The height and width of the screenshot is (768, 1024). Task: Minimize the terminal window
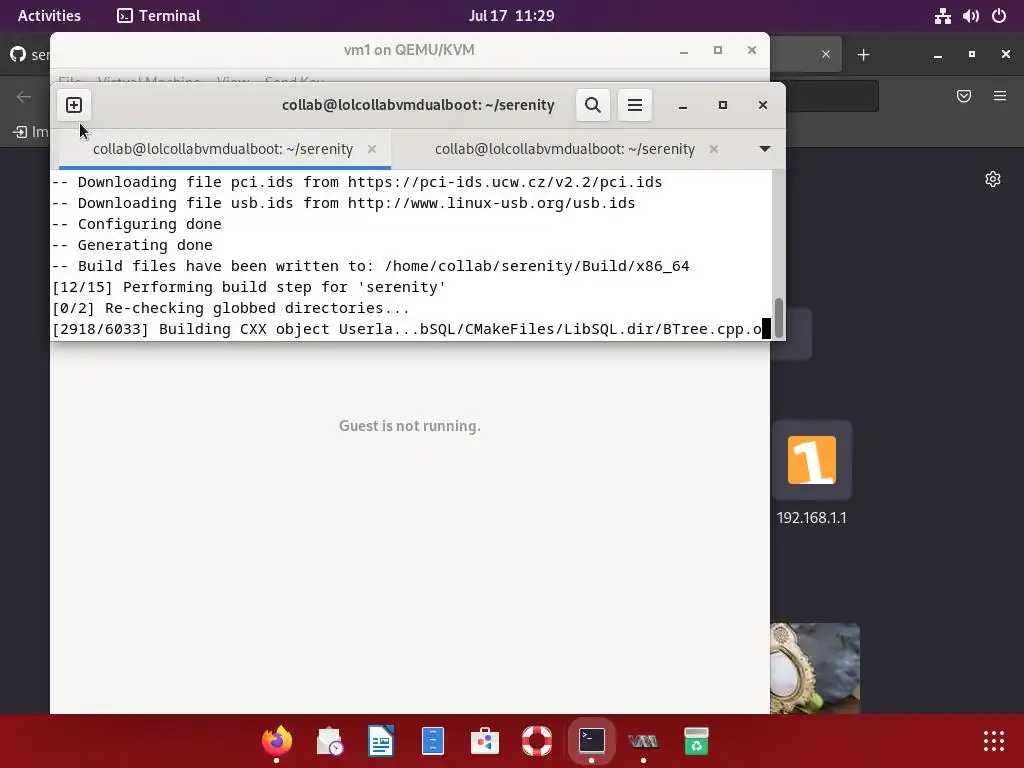683,105
